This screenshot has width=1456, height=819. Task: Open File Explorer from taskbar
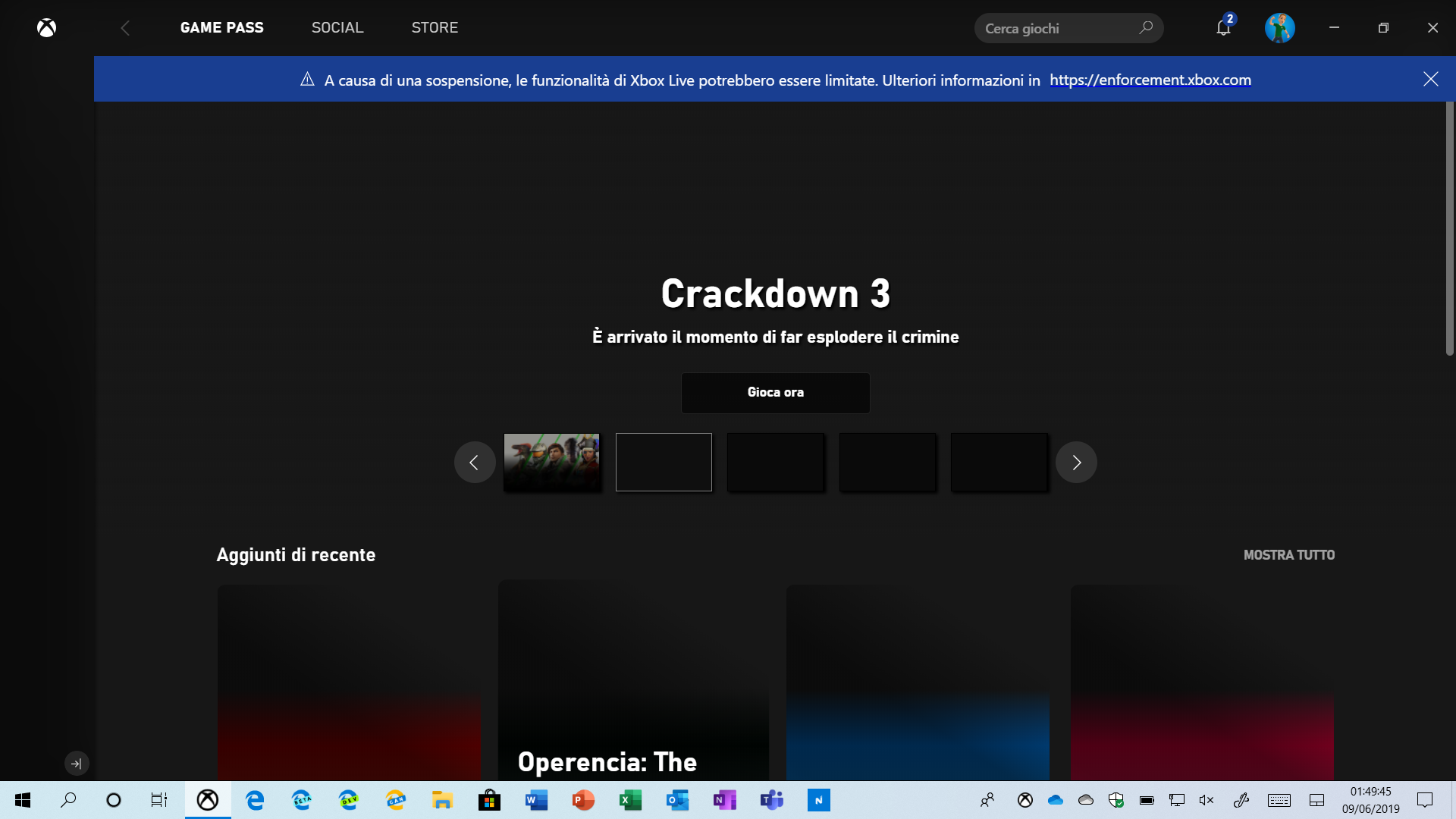coord(443,800)
